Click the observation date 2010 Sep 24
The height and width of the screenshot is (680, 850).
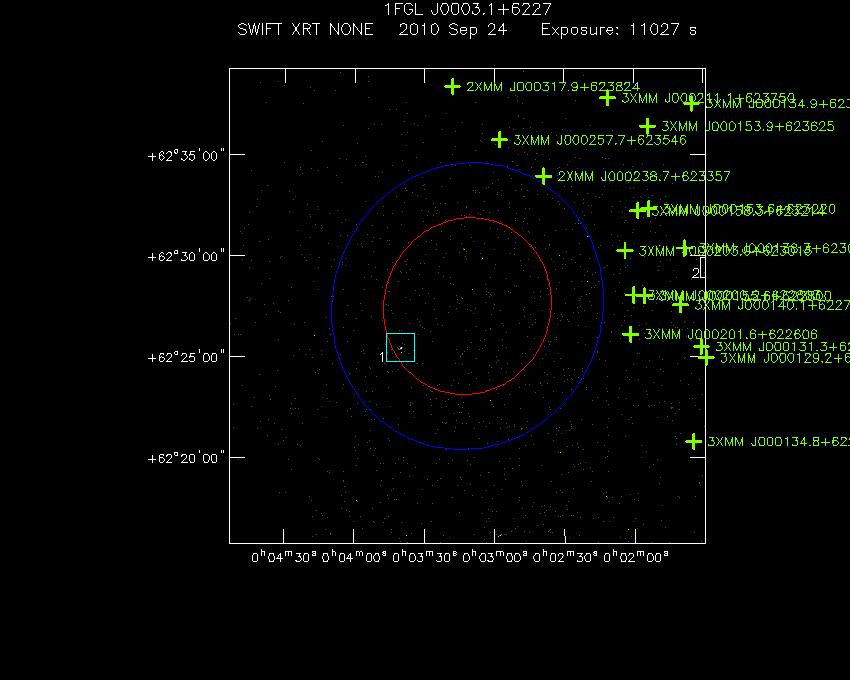453,29
